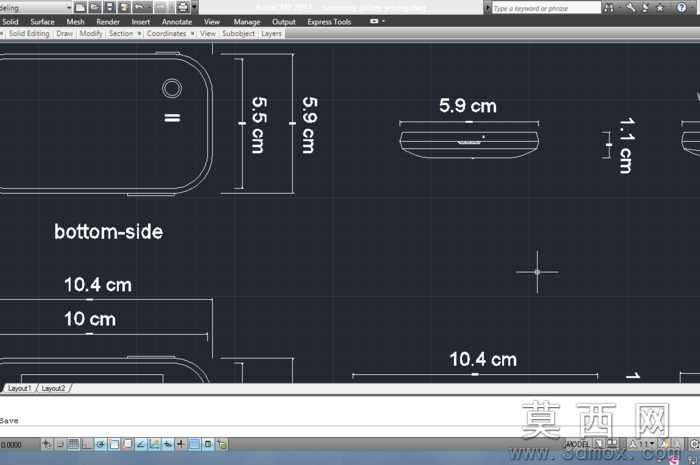The width and height of the screenshot is (700, 465).
Task: Expand the Solid Editing panel title
Action: pyautogui.click(x=29, y=33)
